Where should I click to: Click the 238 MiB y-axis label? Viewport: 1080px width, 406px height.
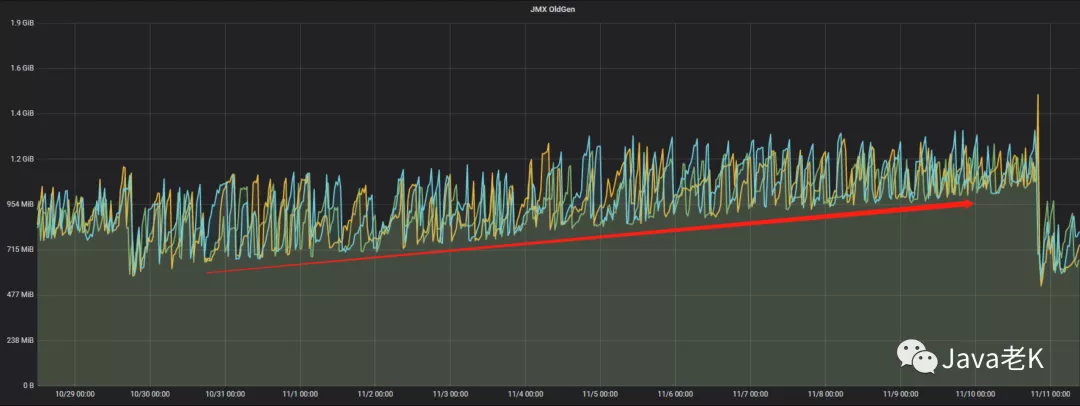19,340
